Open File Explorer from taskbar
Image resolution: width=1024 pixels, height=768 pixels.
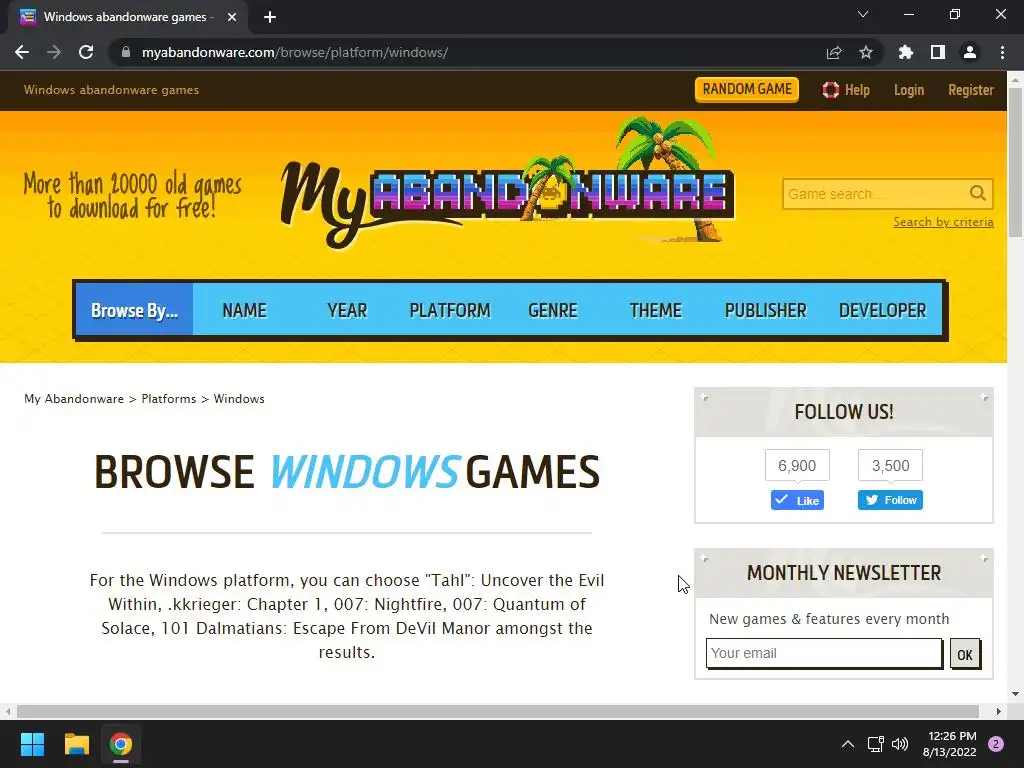76,744
